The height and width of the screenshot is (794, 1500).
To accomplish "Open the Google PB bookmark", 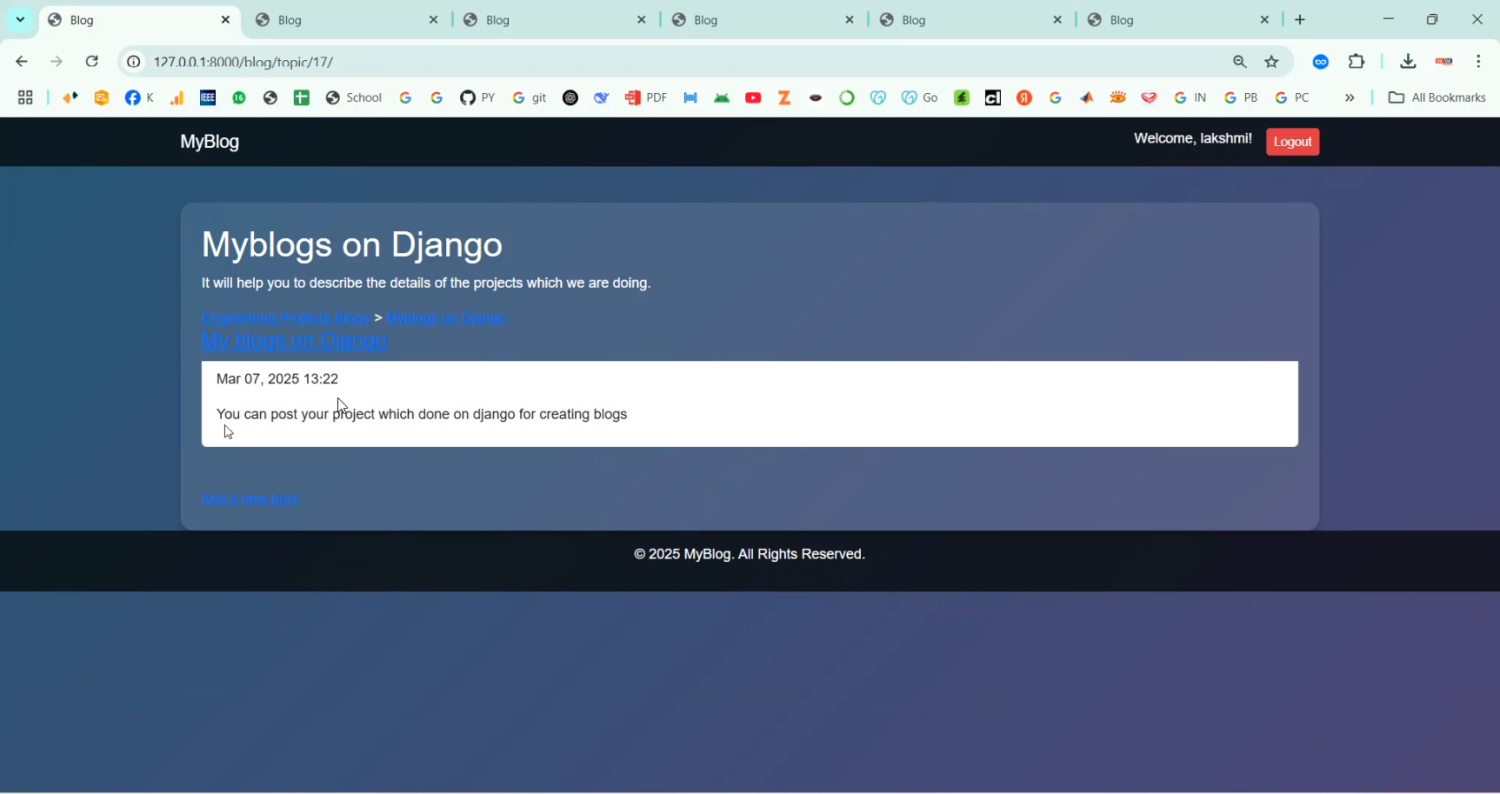I will click(1241, 98).
